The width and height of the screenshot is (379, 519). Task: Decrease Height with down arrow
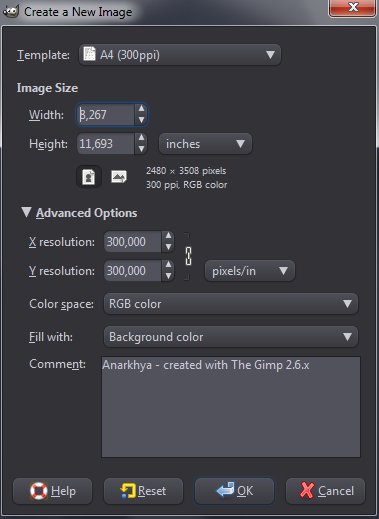tap(141, 149)
